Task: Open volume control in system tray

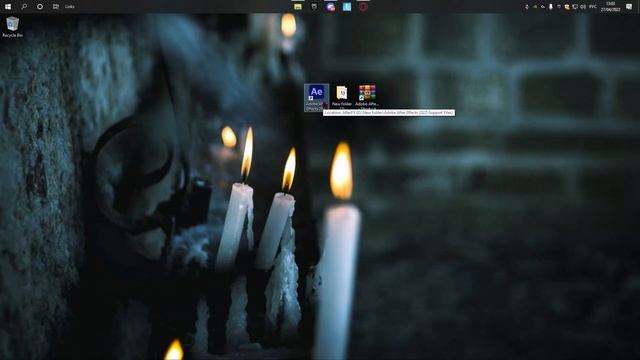Action: point(583,7)
